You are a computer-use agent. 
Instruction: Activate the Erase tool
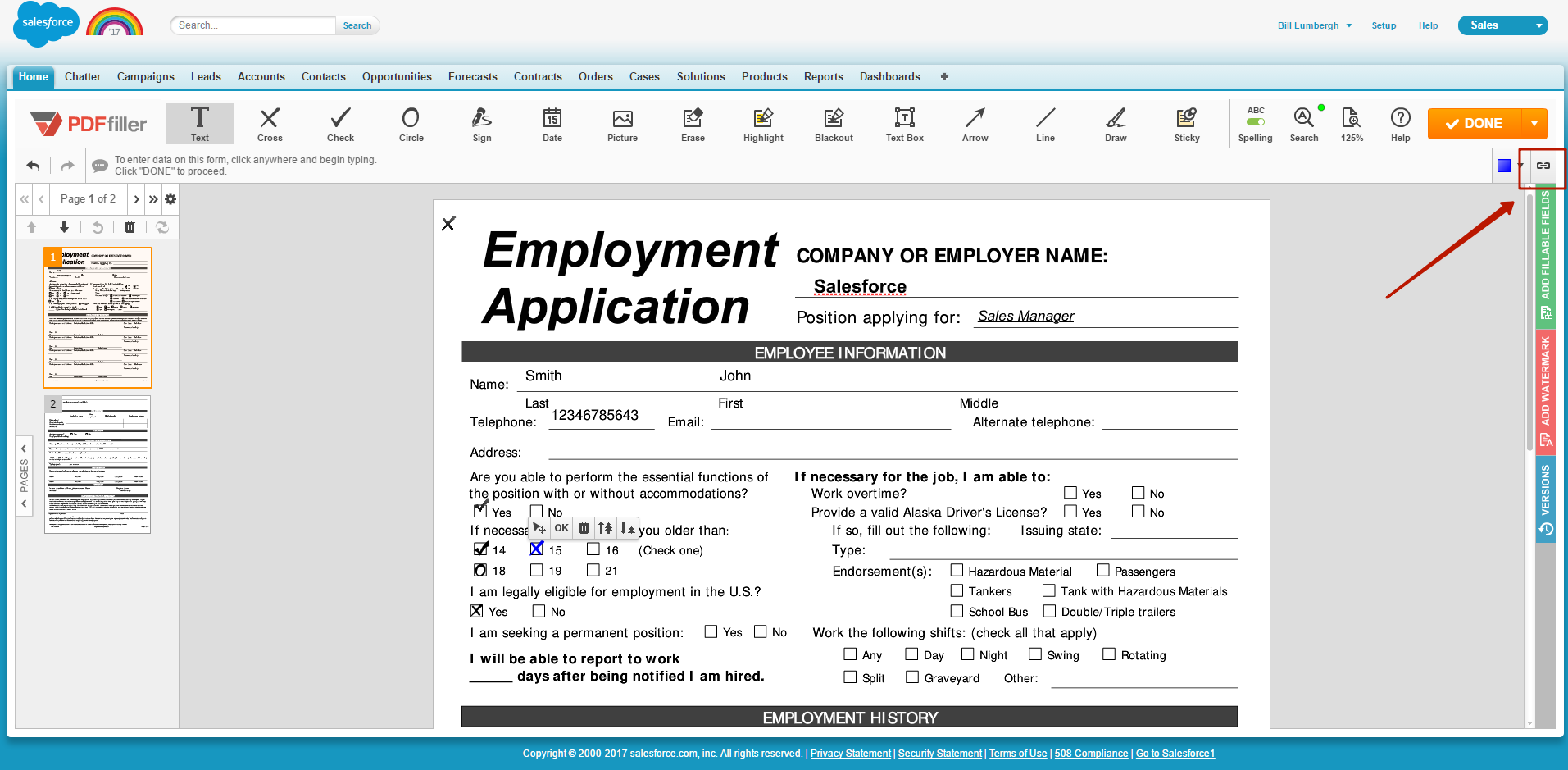tap(693, 124)
